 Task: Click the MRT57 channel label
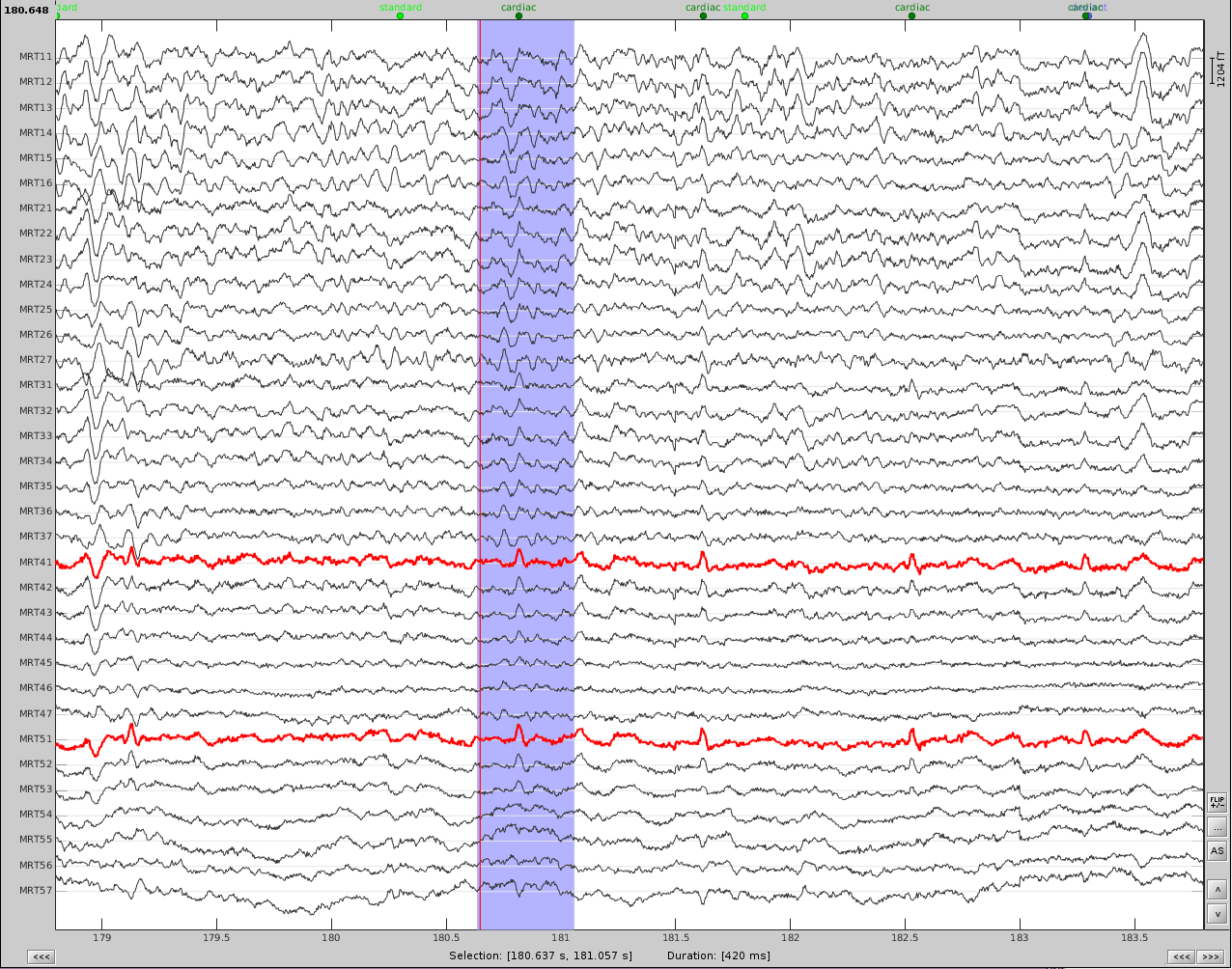36,890
